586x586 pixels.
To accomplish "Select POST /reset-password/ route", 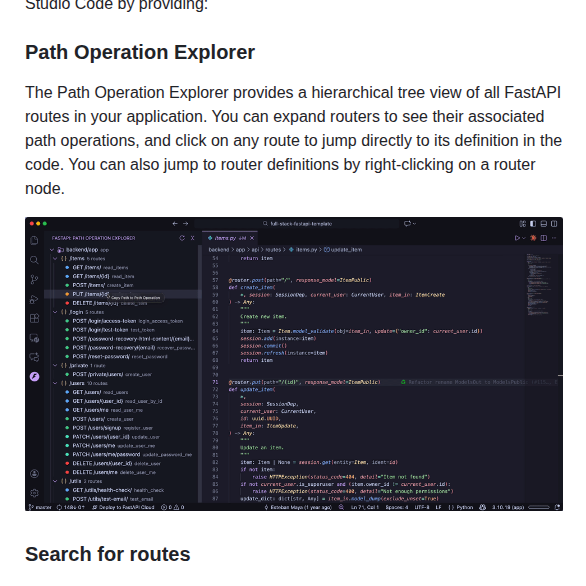I will [x=123, y=357].
